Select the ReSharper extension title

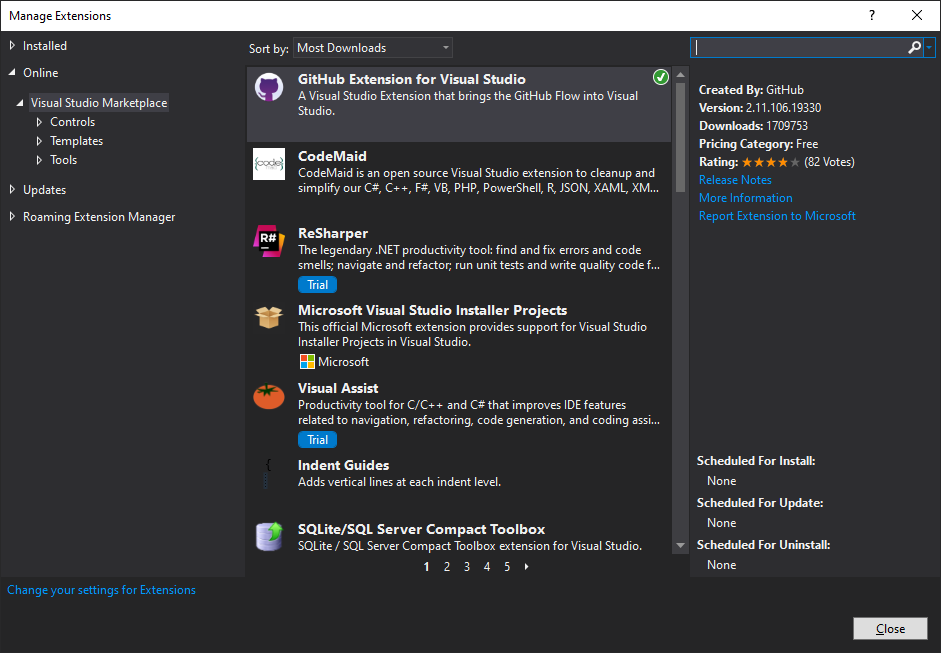pyautogui.click(x=333, y=233)
